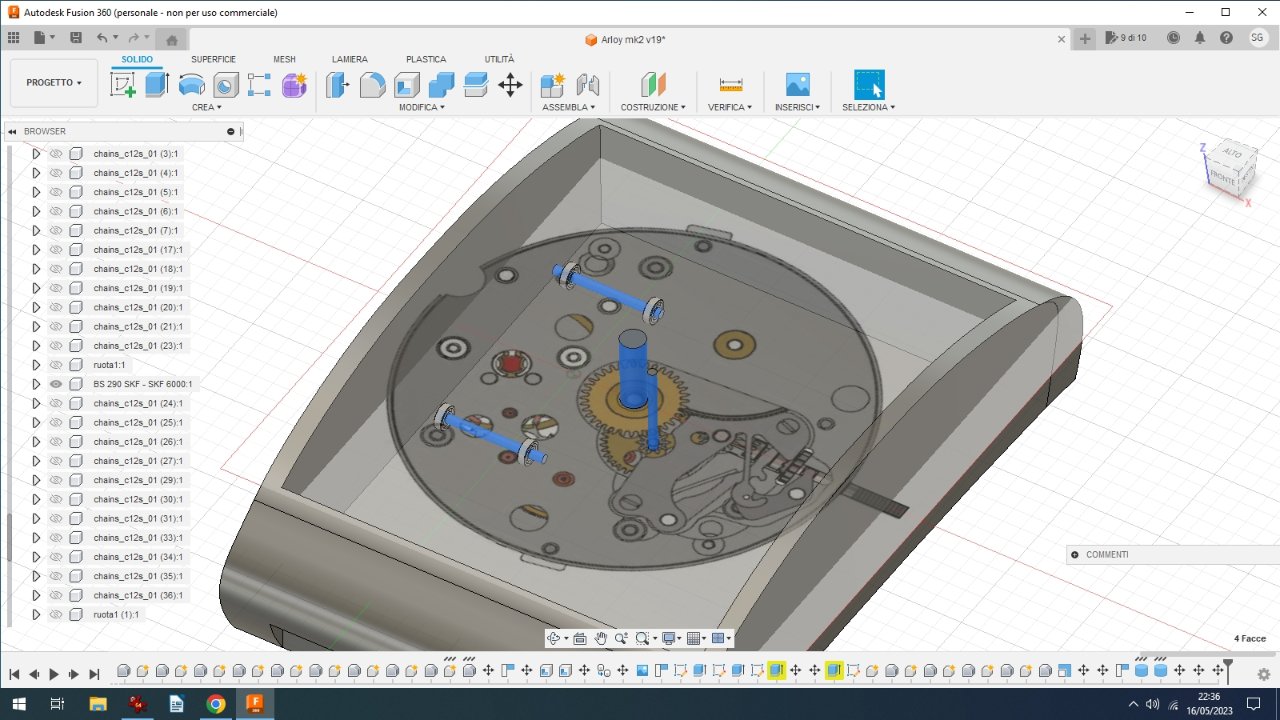The height and width of the screenshot is (720, 1280).
Task: Activate the Select tool icon
Action: [x=869, y=85]
